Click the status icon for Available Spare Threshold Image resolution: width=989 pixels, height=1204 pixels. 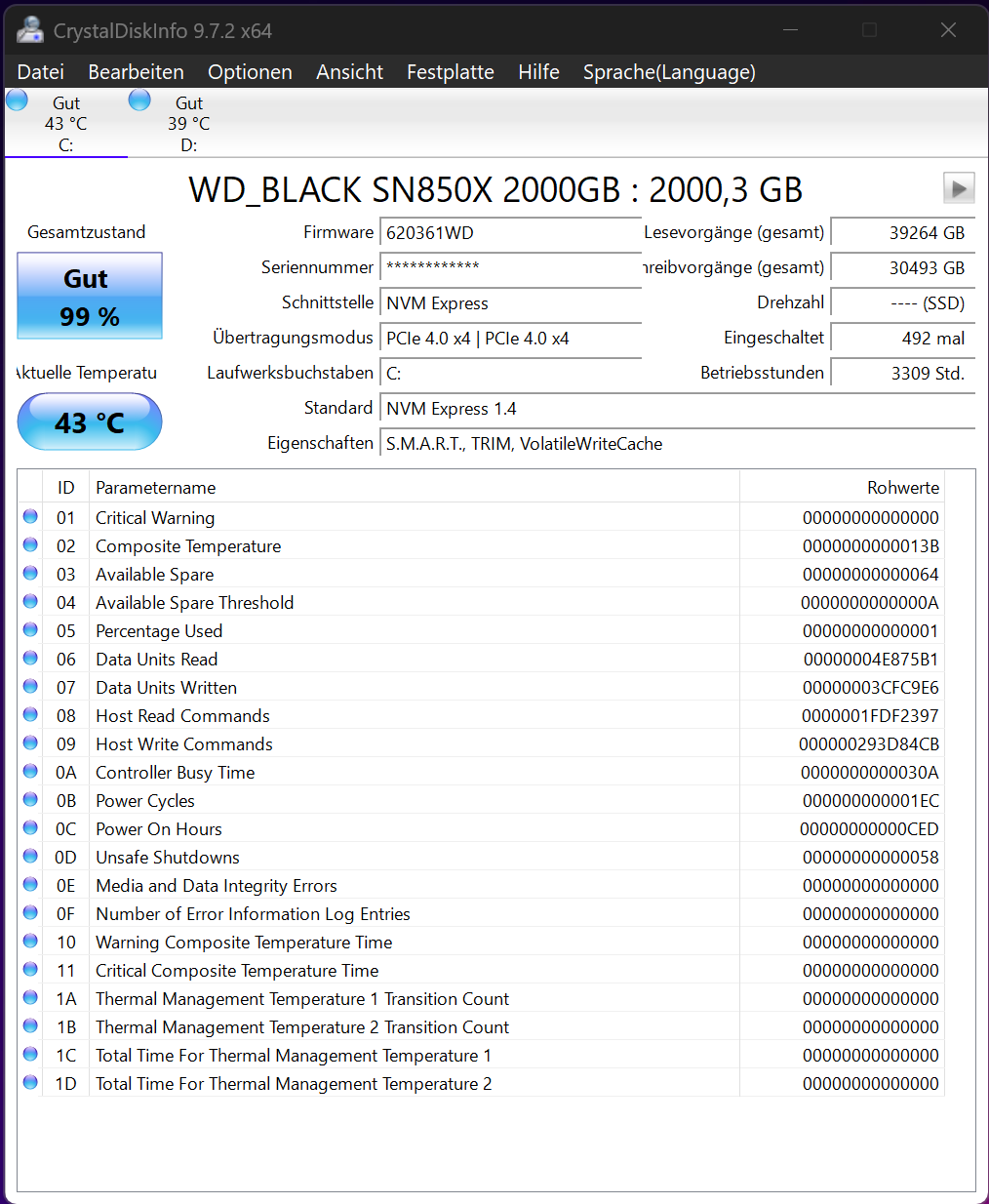point(30,601)
